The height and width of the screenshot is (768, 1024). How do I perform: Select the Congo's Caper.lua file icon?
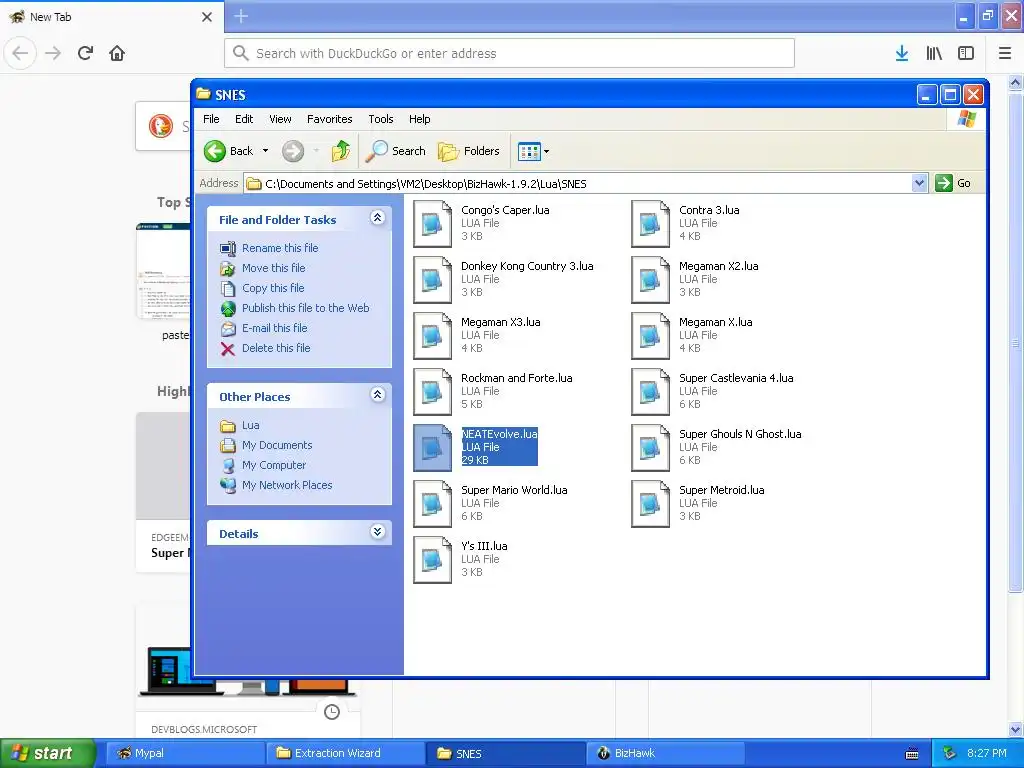coord(432,224)
